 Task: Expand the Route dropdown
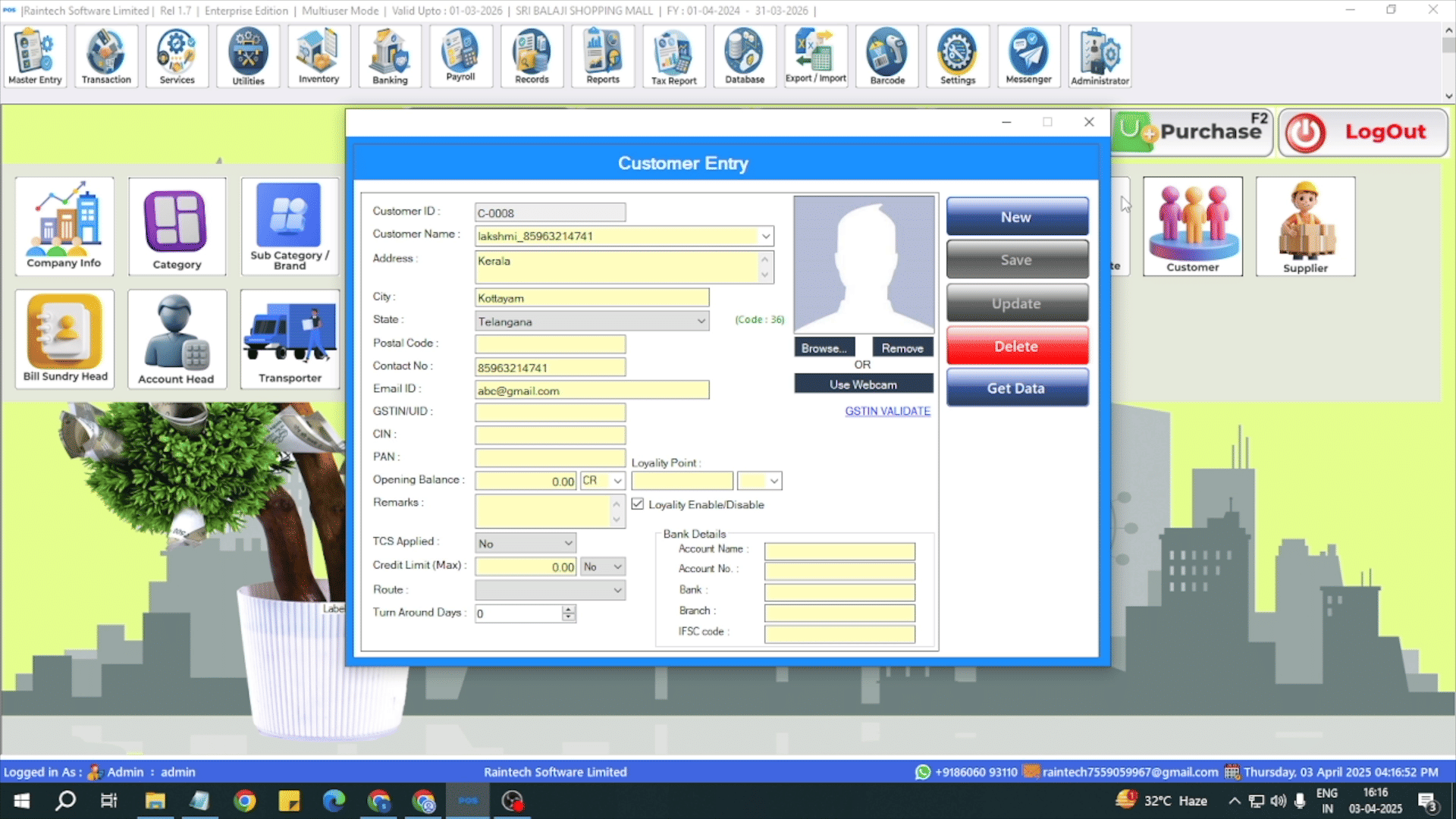(617, 590)
